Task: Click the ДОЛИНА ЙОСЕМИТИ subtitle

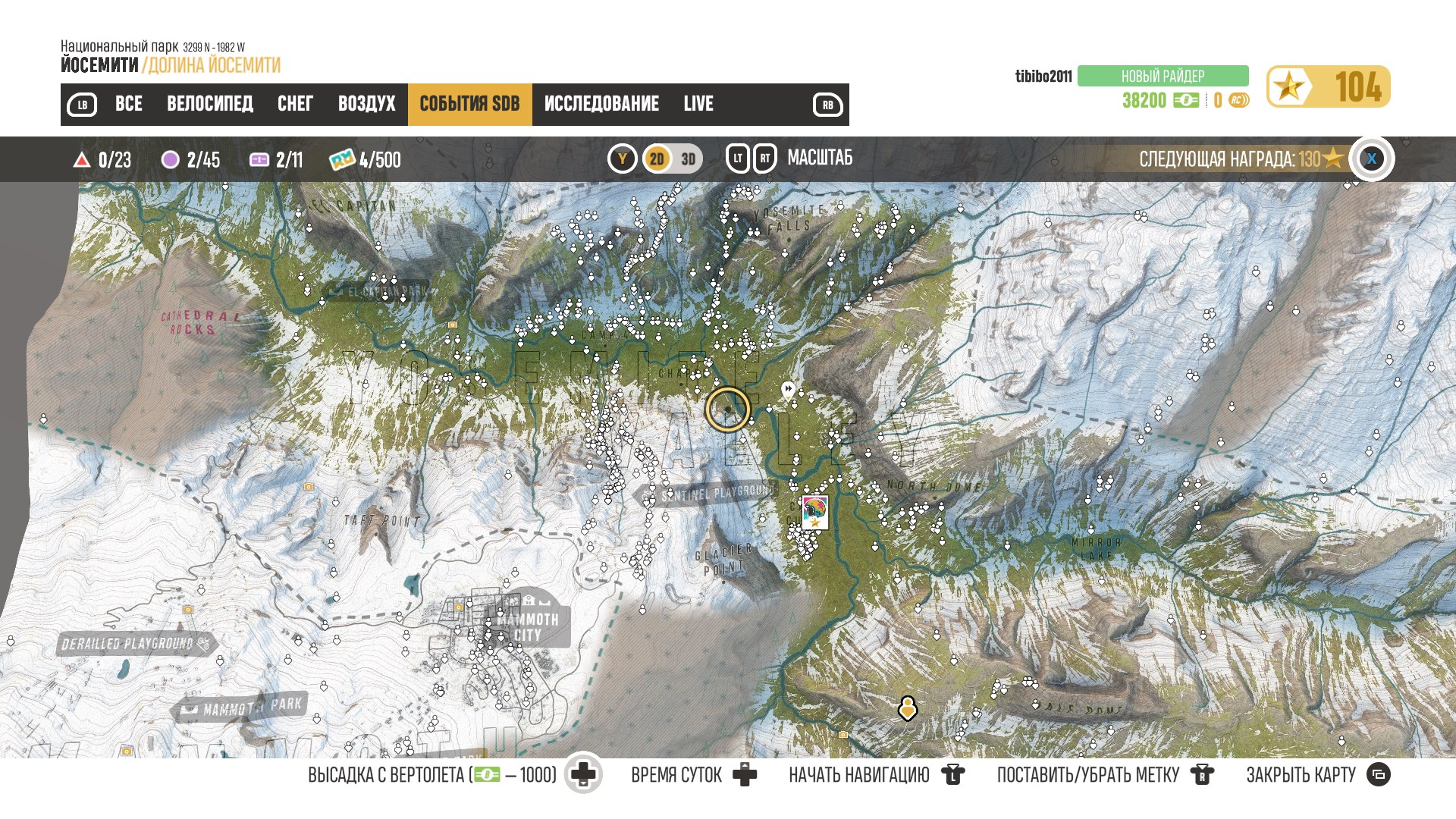Action: (x=214, y=65)
